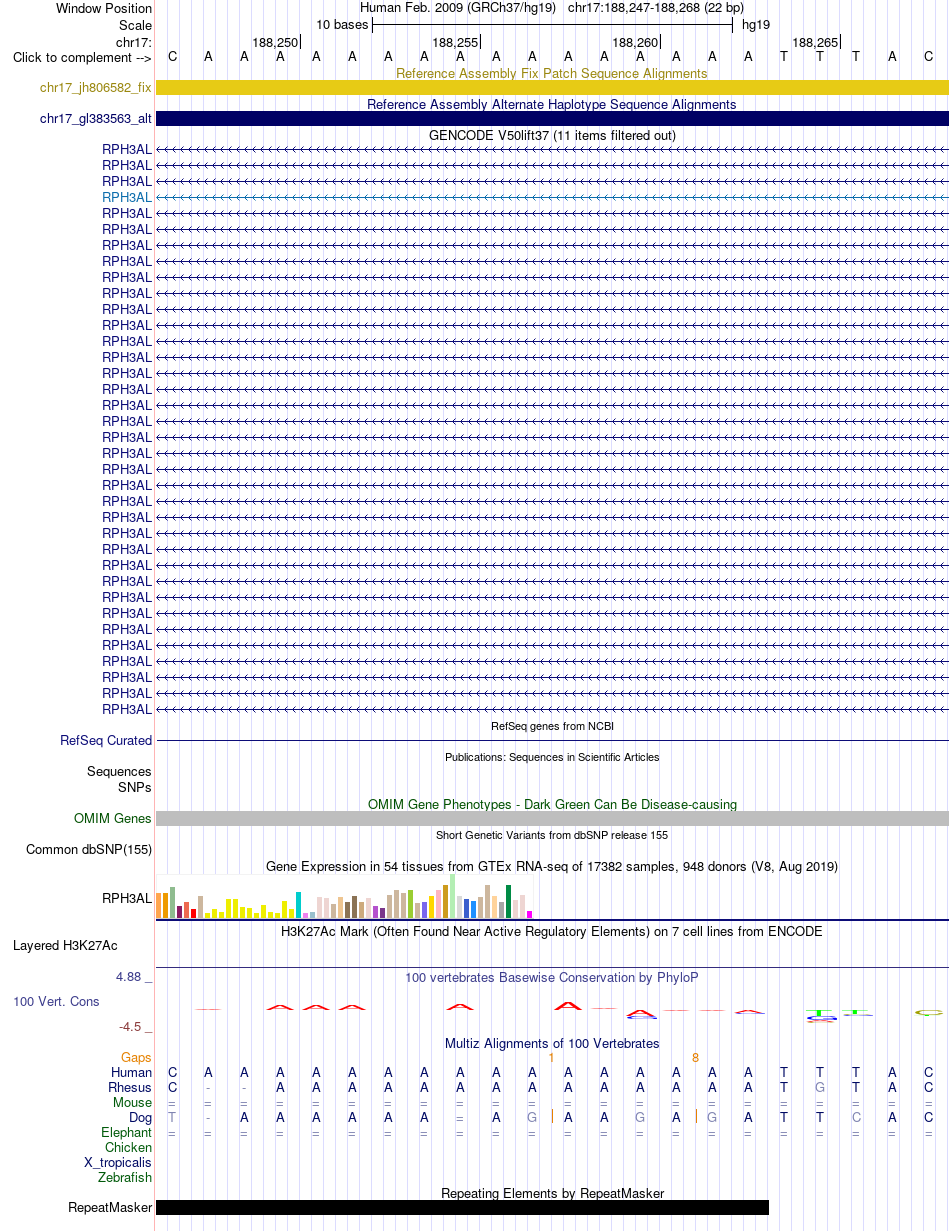Open the H3K27Ac Mark track title
Image resolution: width=950 pixels, height=1231 pixels.
click(552, 931)
